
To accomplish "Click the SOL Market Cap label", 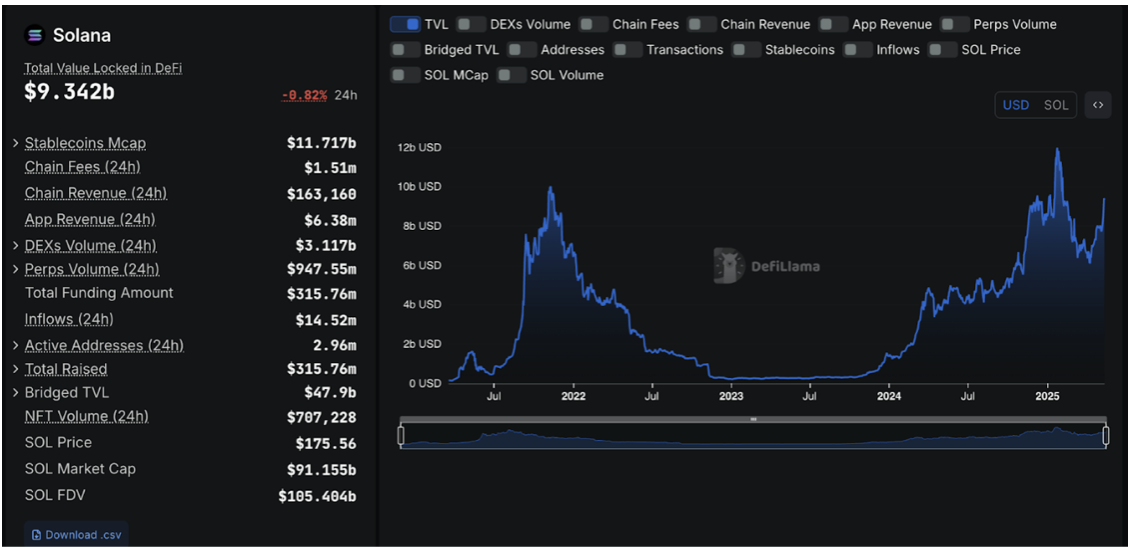I will [x=81, y=469].
